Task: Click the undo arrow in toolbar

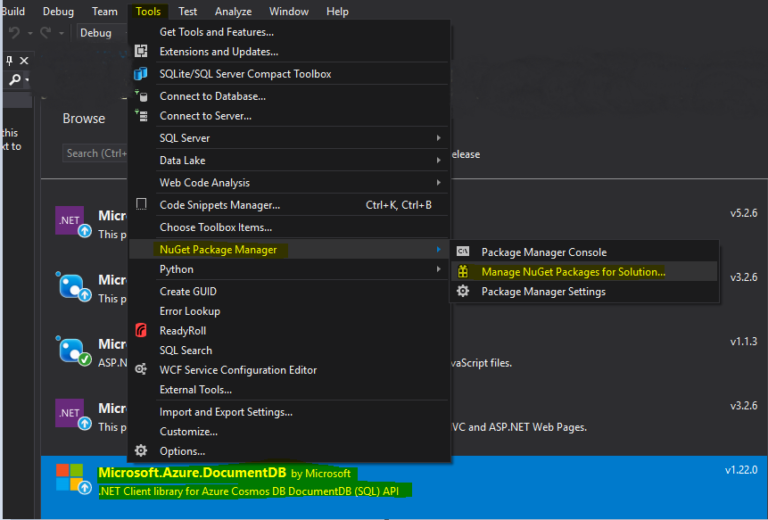Action: pos(15,33)
